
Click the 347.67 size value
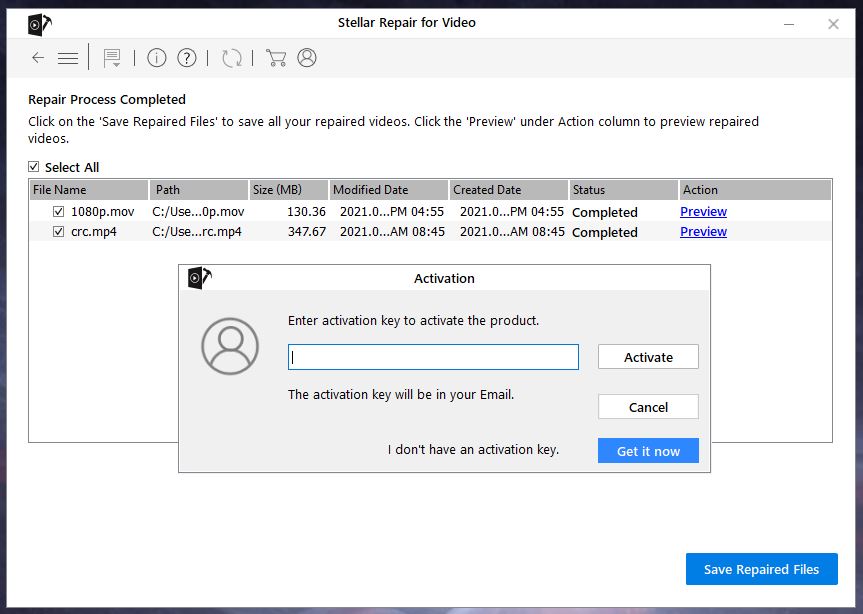click(x=307, y=232)
